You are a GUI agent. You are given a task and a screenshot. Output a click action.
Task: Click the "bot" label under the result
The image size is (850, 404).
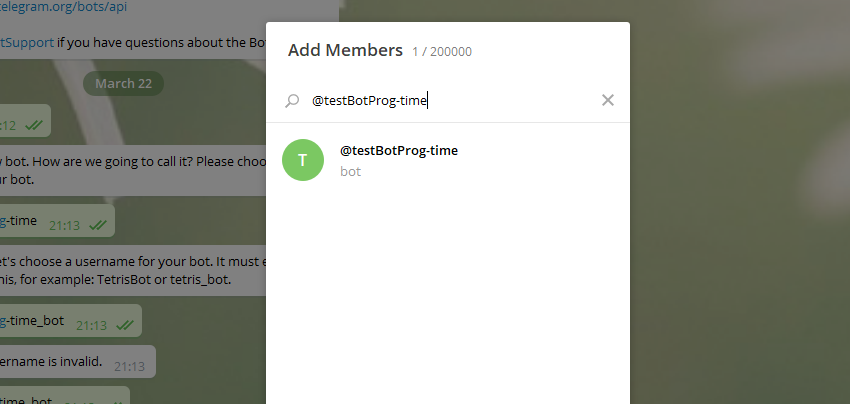(350, 172)
